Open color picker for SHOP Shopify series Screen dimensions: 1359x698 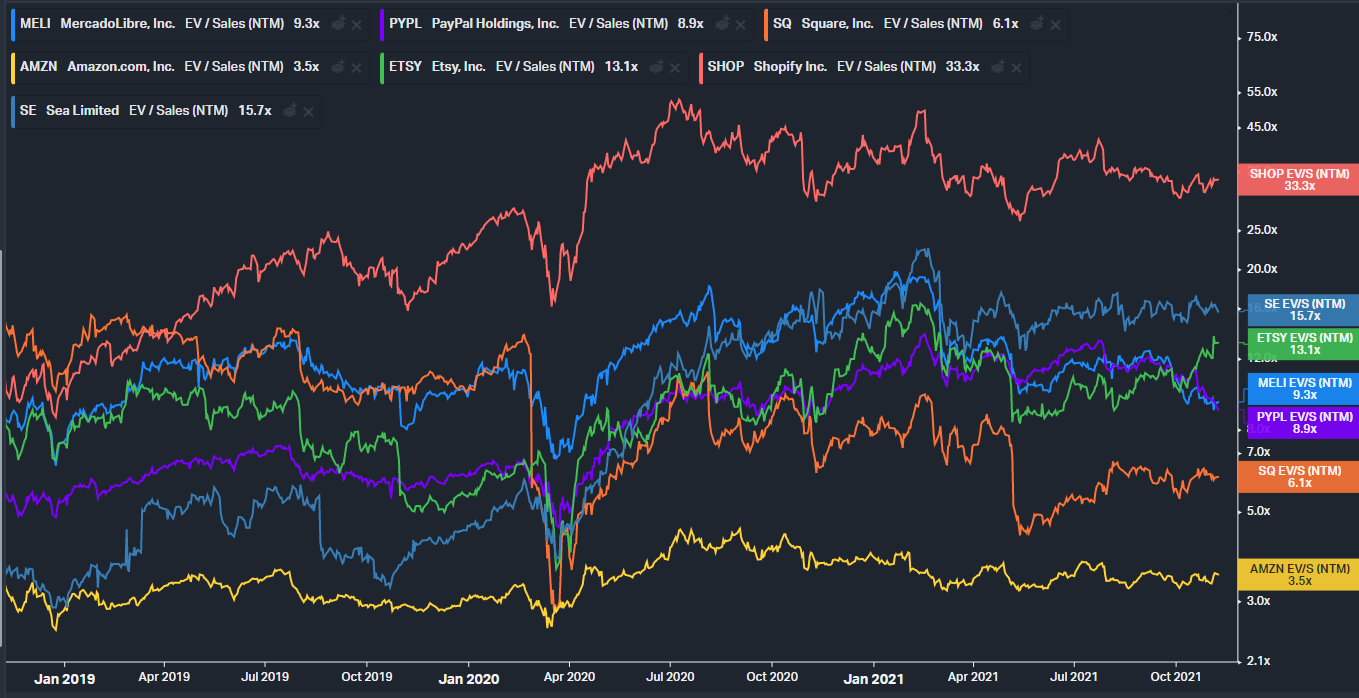[999, 67]
